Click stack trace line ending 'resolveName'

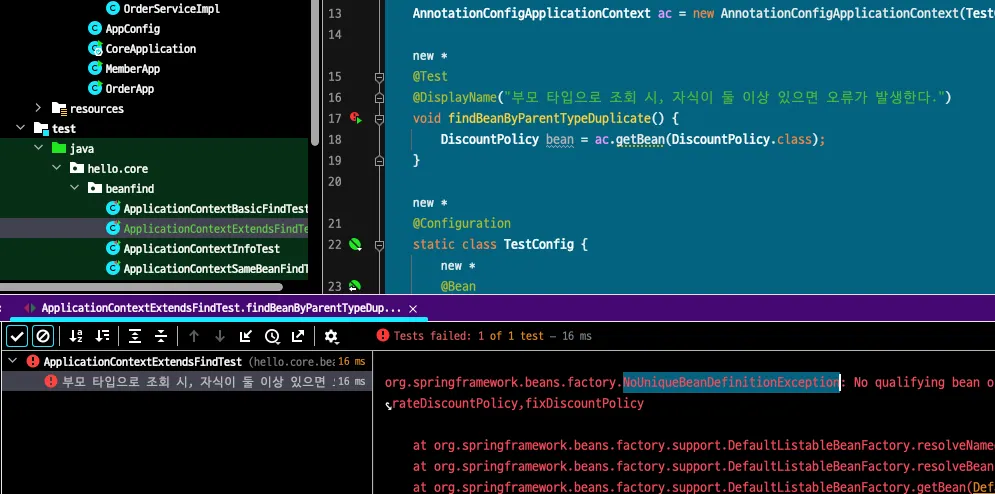[704, 445]
